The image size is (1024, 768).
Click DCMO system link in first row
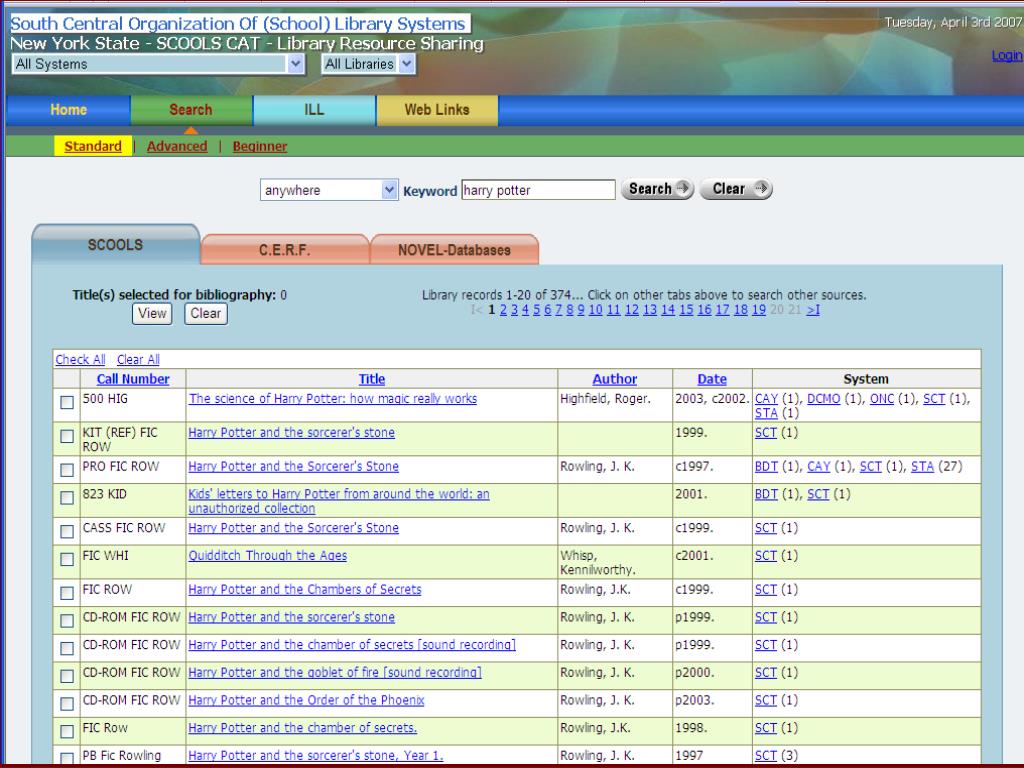824,398
